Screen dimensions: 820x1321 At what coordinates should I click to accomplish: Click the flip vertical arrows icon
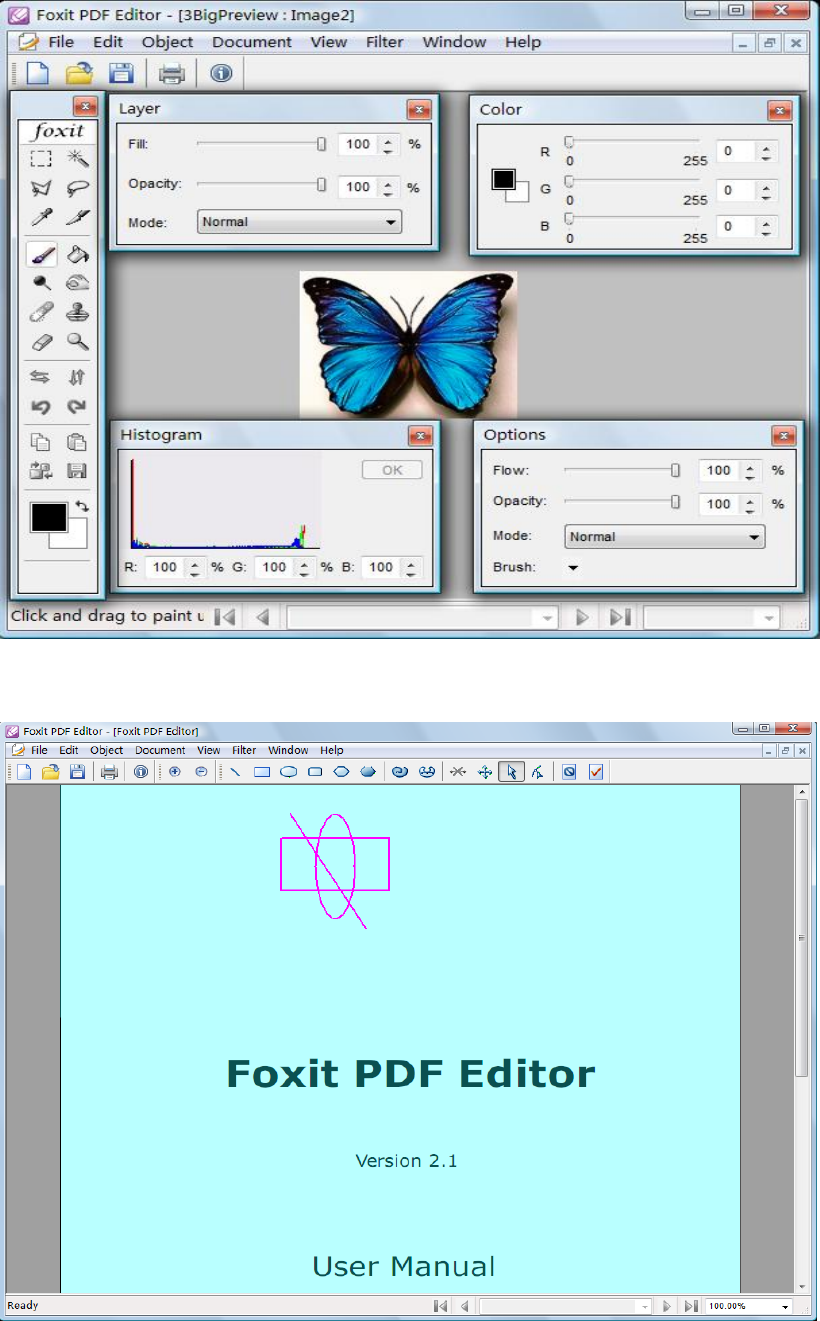[x=77, y=377]
